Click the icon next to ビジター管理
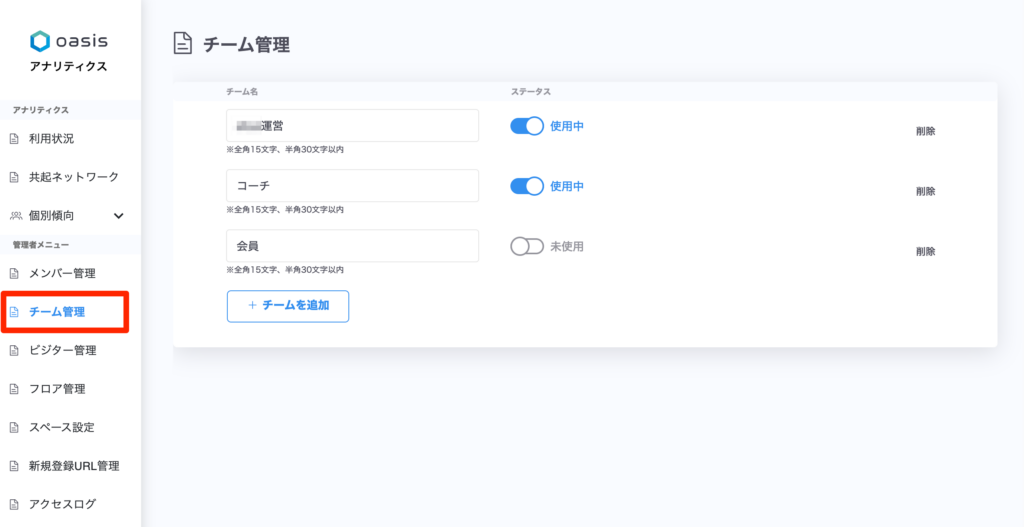This screenshot has height=527, width=1024. 14,351
